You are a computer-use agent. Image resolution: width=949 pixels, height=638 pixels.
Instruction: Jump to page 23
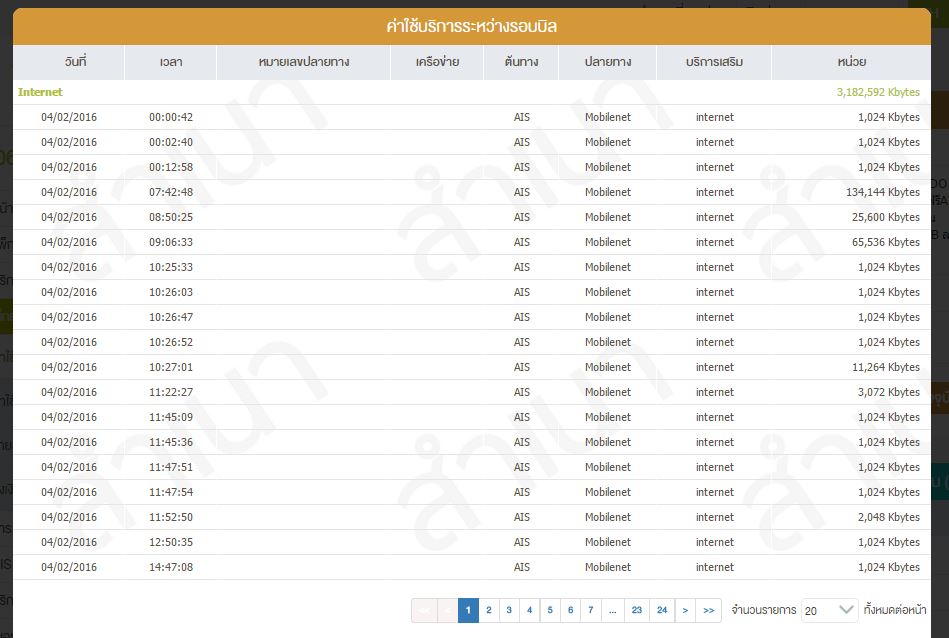pos(637,610)
